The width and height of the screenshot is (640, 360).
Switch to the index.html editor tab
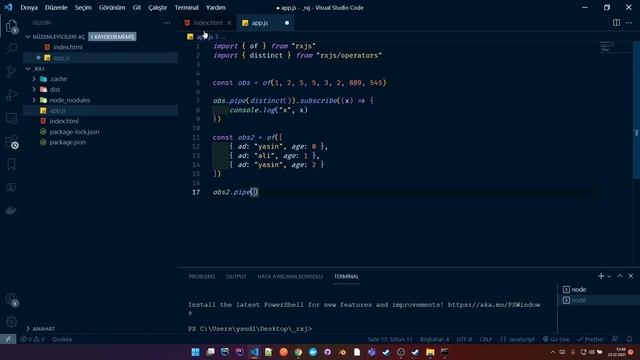point(208,23)
